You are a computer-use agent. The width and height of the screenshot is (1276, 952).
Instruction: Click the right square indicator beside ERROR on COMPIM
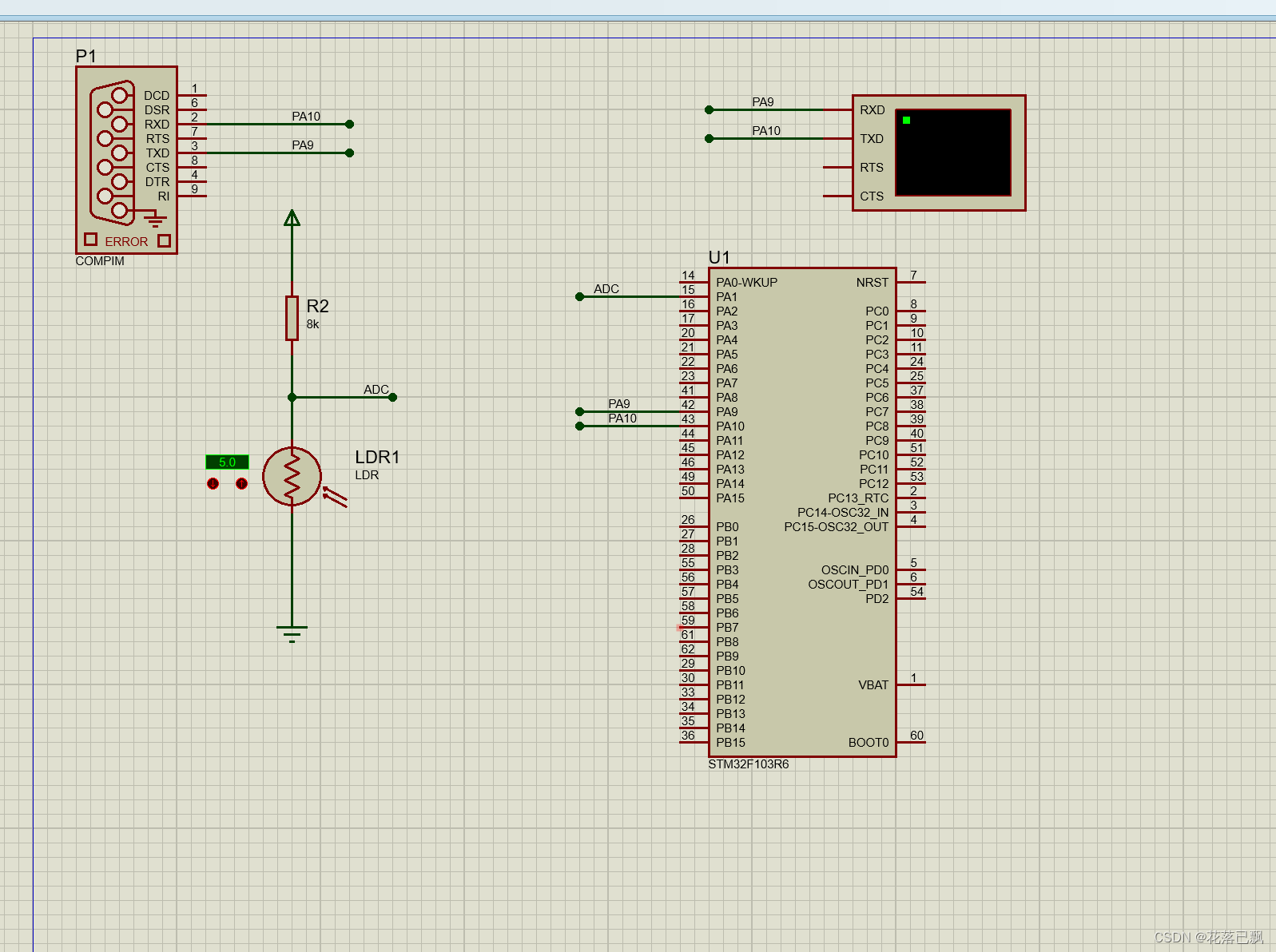165,240
